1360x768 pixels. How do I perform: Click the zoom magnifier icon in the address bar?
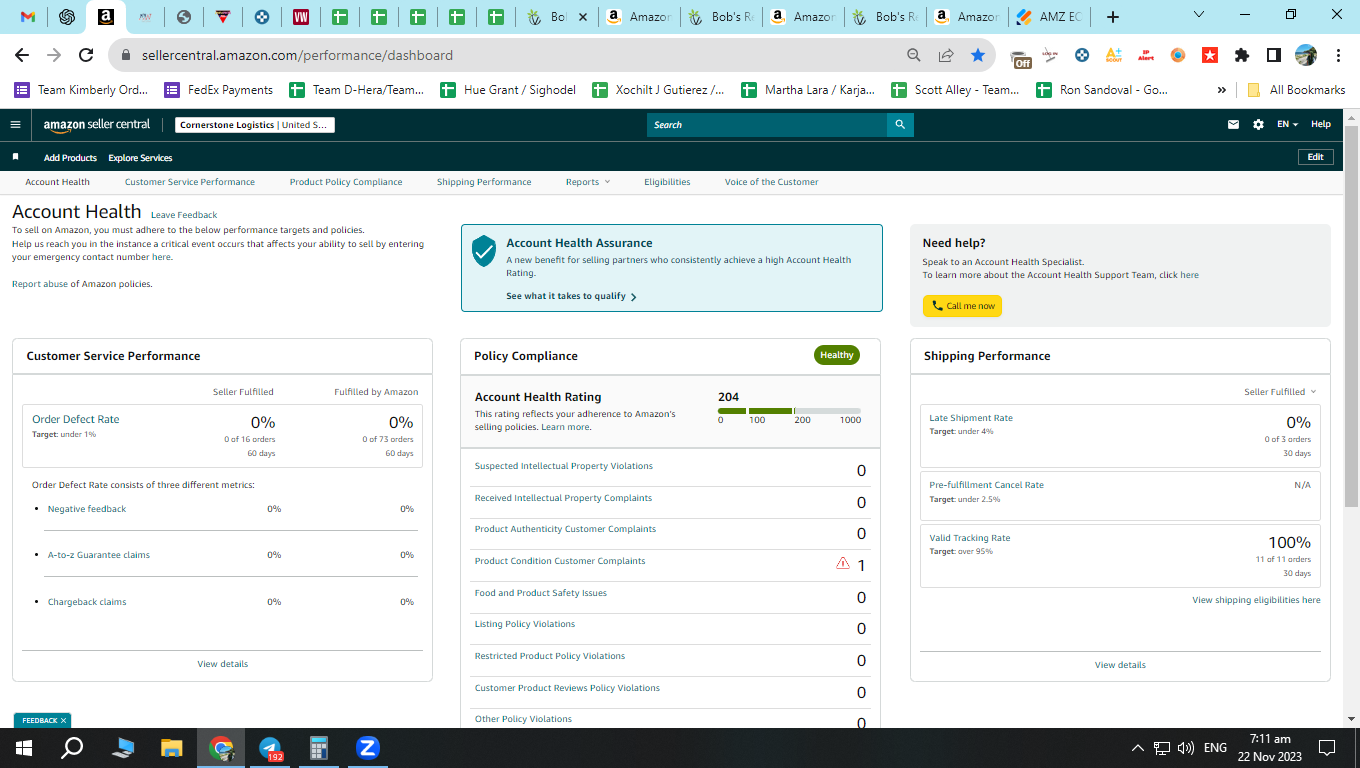pyautogui.click(x=913, y=55)
